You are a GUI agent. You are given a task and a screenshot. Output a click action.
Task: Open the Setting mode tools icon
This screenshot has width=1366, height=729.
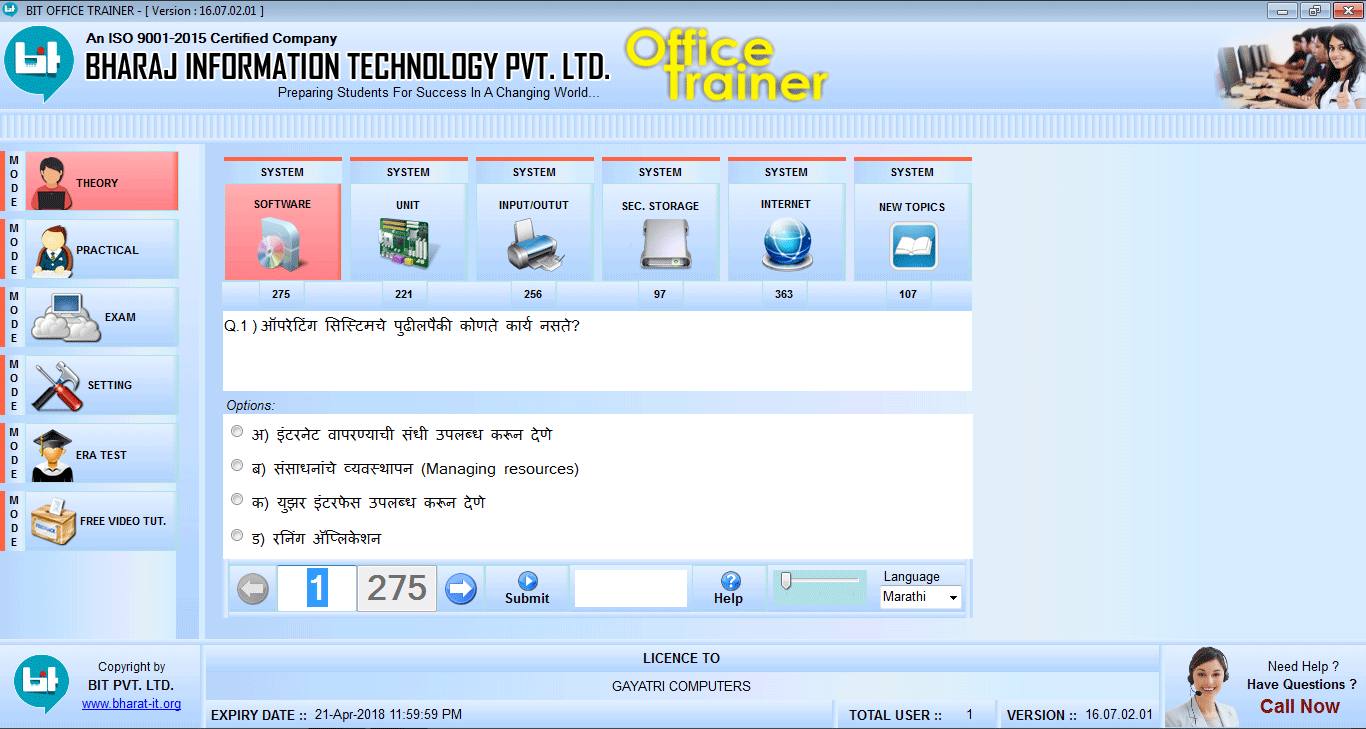coord(56,386)
